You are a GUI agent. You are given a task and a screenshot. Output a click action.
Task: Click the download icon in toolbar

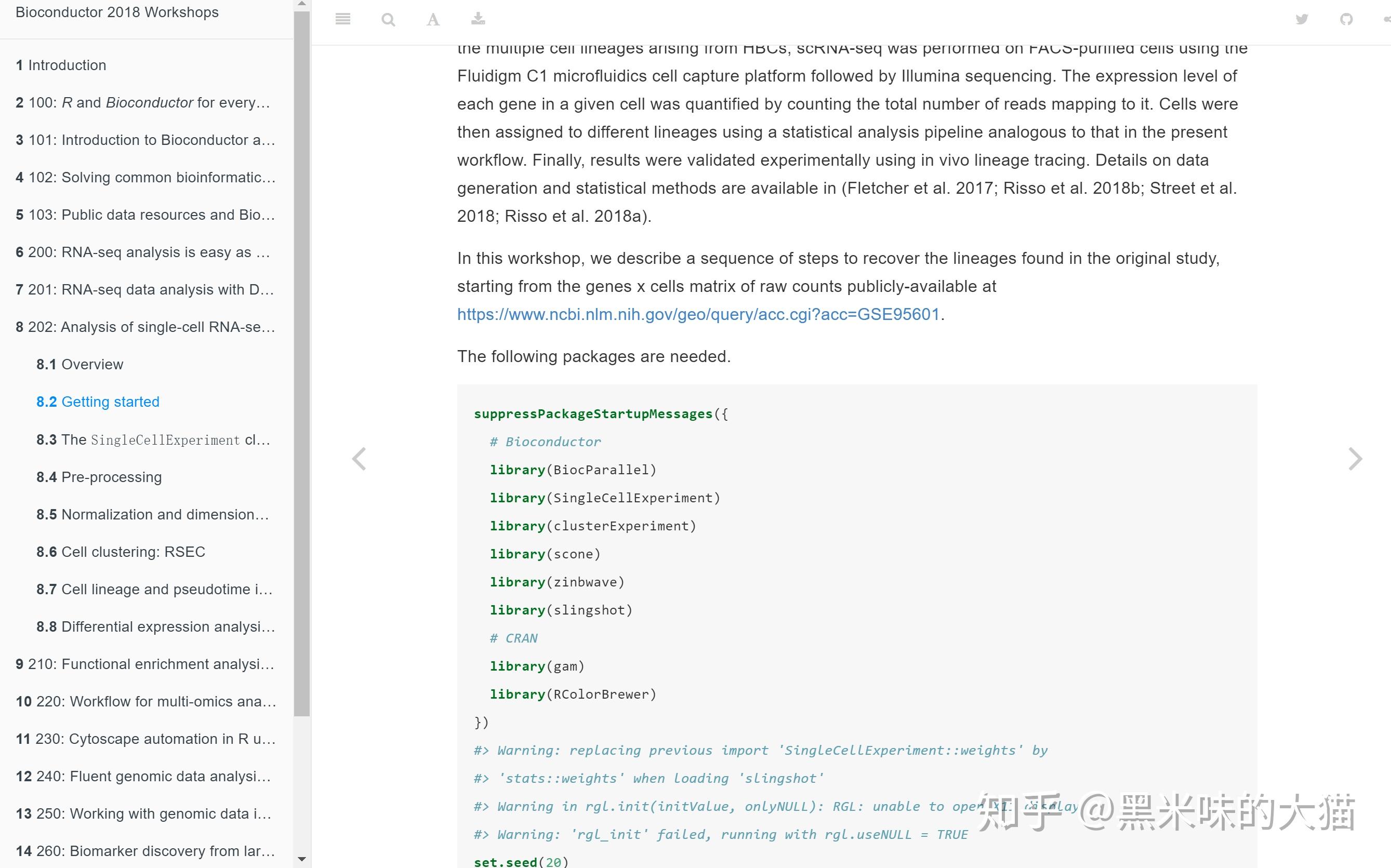(478, 20)
